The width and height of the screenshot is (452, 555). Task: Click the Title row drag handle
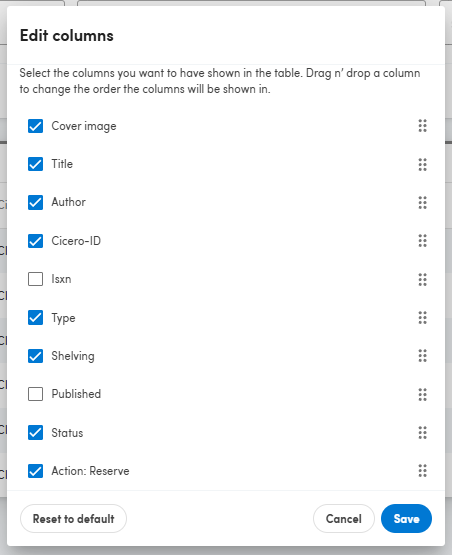click(422, 164)
